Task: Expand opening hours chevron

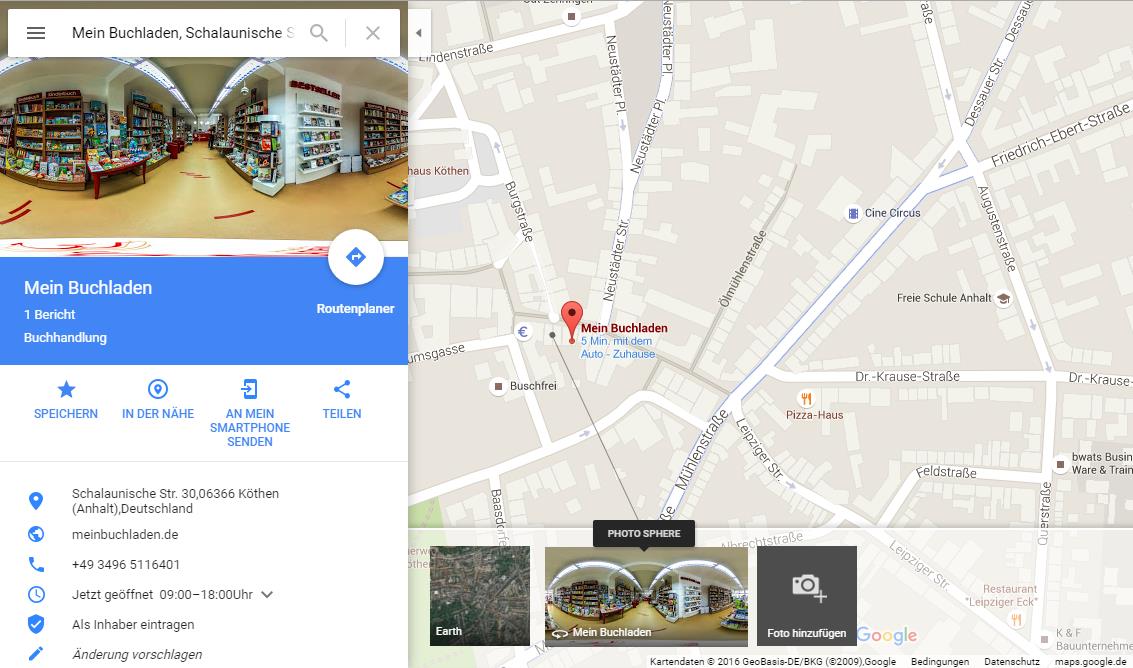Action: (x=267, y=595)
